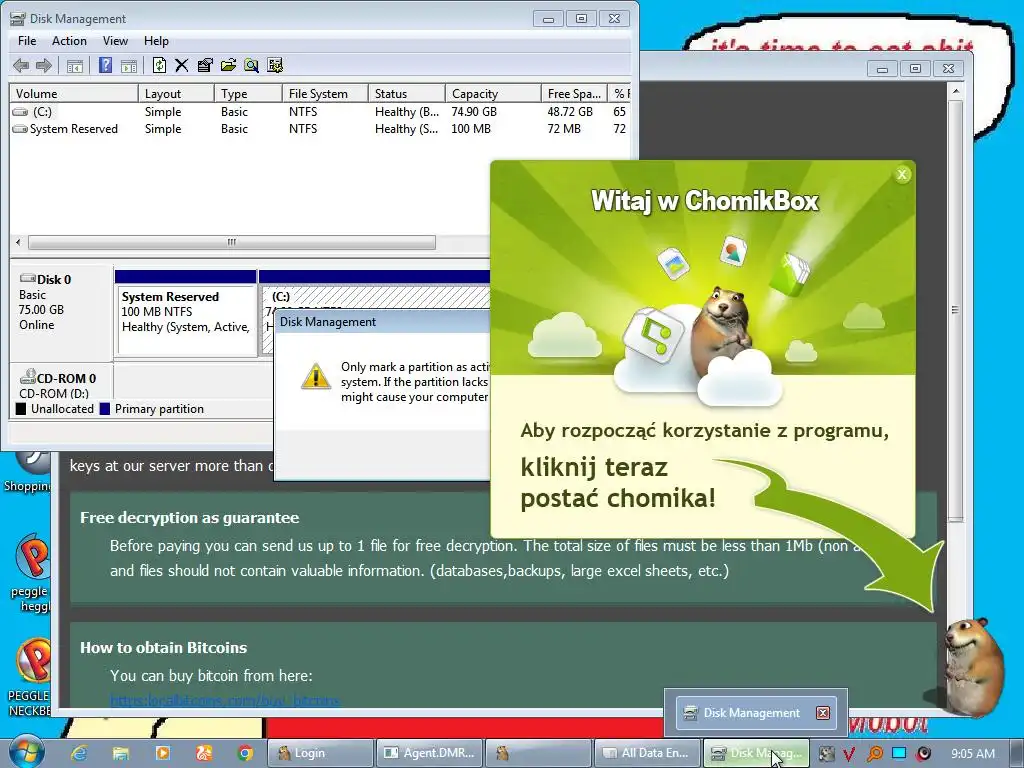Click the Unallocated black legend swatch

pyautogui.click(x=21, y=409)
